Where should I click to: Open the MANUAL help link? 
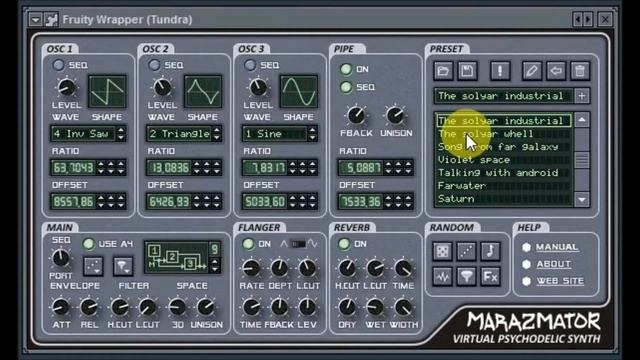coord(557,247)
